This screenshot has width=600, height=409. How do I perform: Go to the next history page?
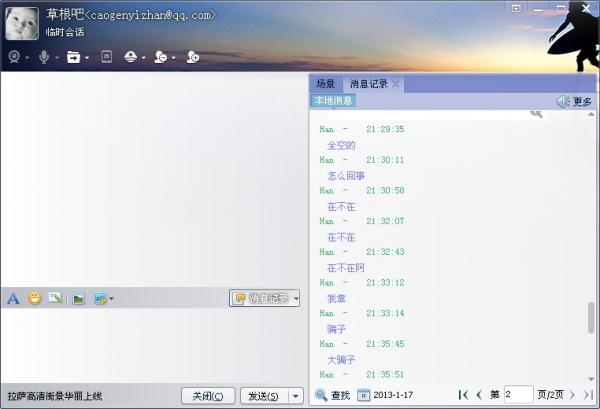[572, 395]
